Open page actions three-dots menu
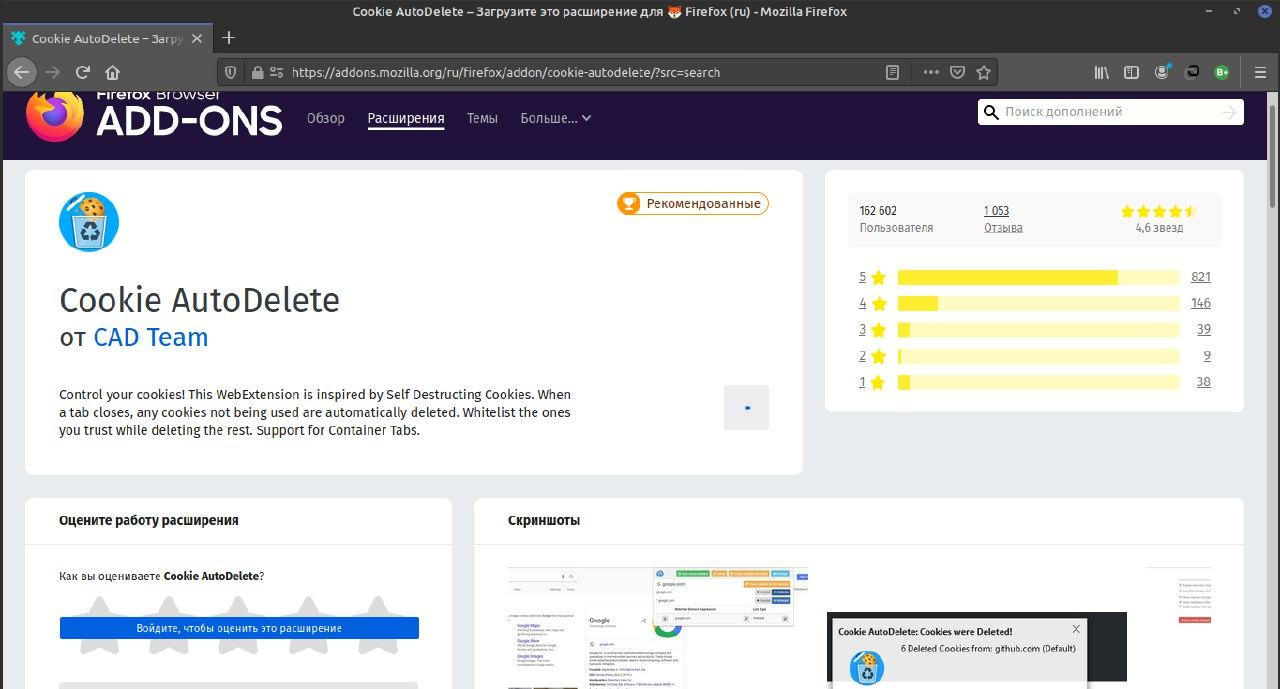 coord(931,72)
